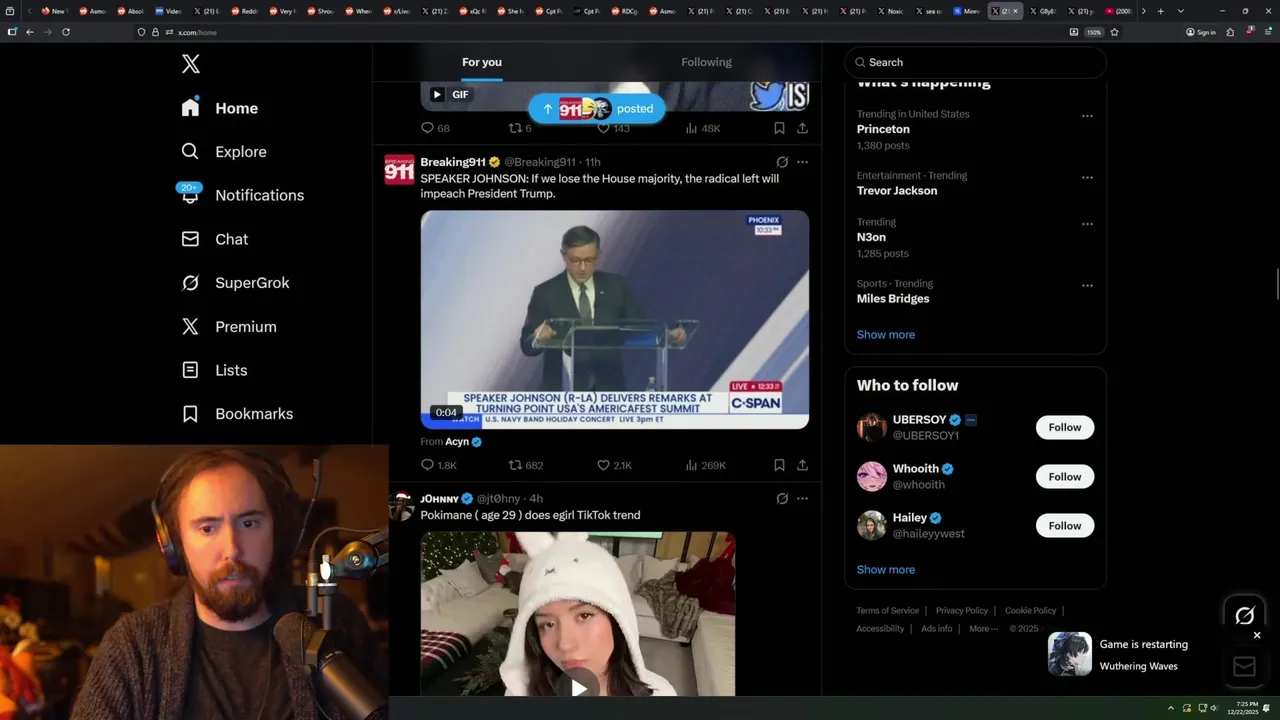1280x720 pixels.
Task: Open Bookmarks from the sidebar
Action: pos(237,414)
